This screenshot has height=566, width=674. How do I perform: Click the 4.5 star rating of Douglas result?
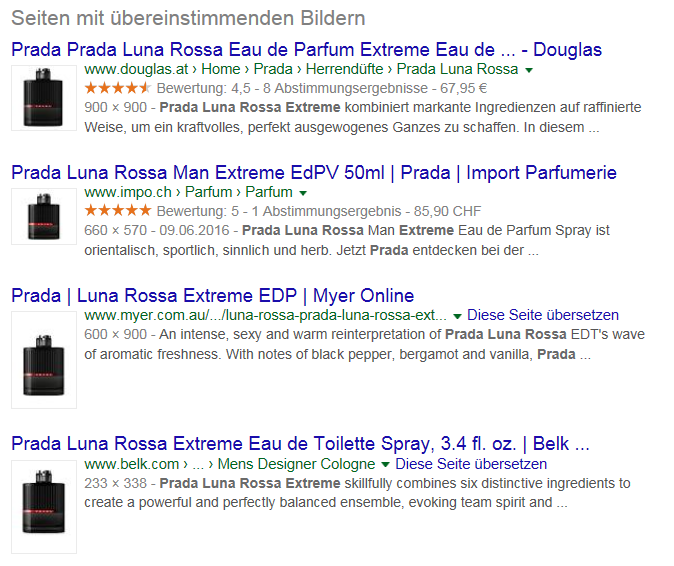pyautogui.click(x=118, y=88)
